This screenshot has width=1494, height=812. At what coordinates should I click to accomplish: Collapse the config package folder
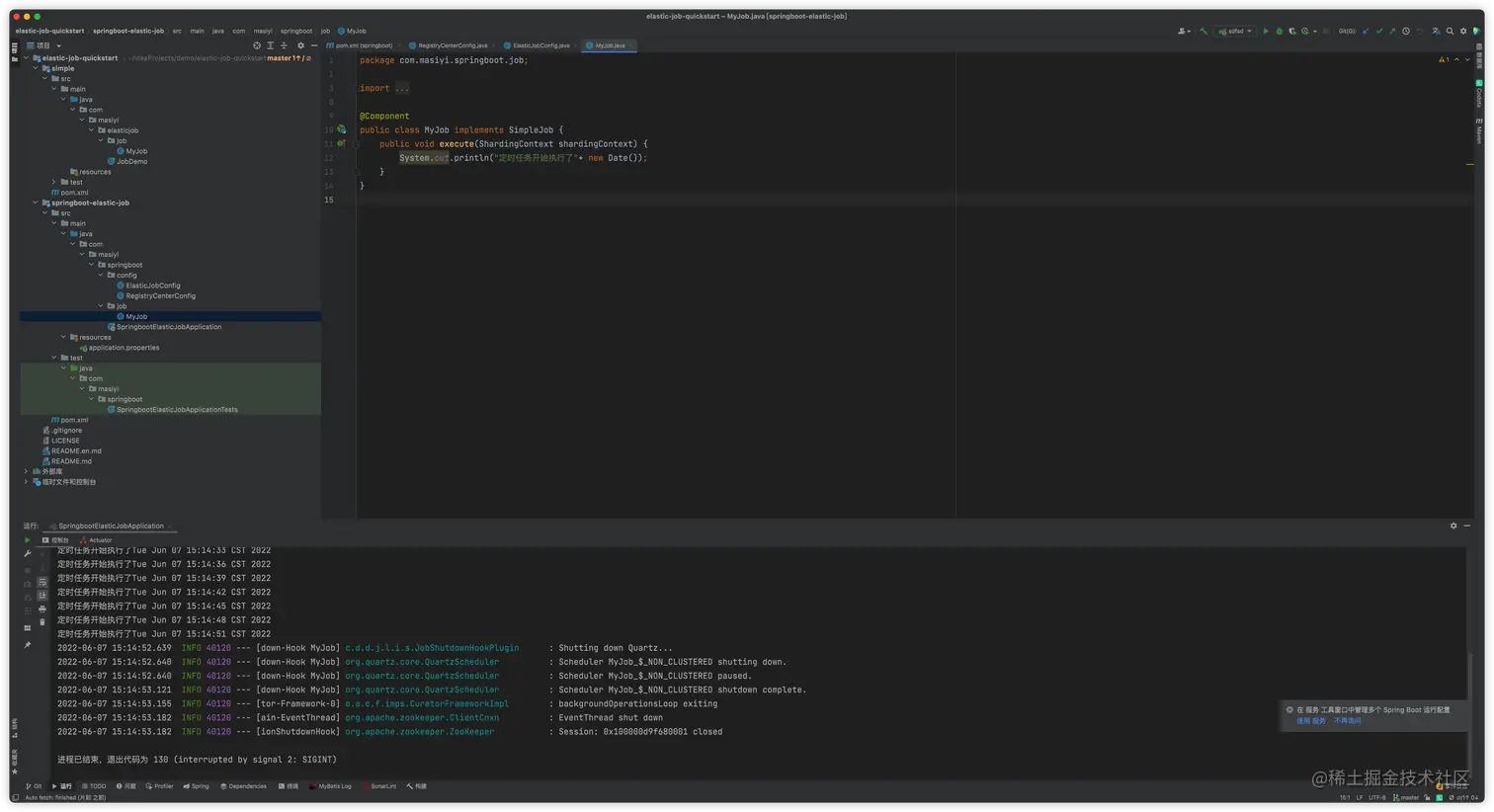click(x=101, y=276)
